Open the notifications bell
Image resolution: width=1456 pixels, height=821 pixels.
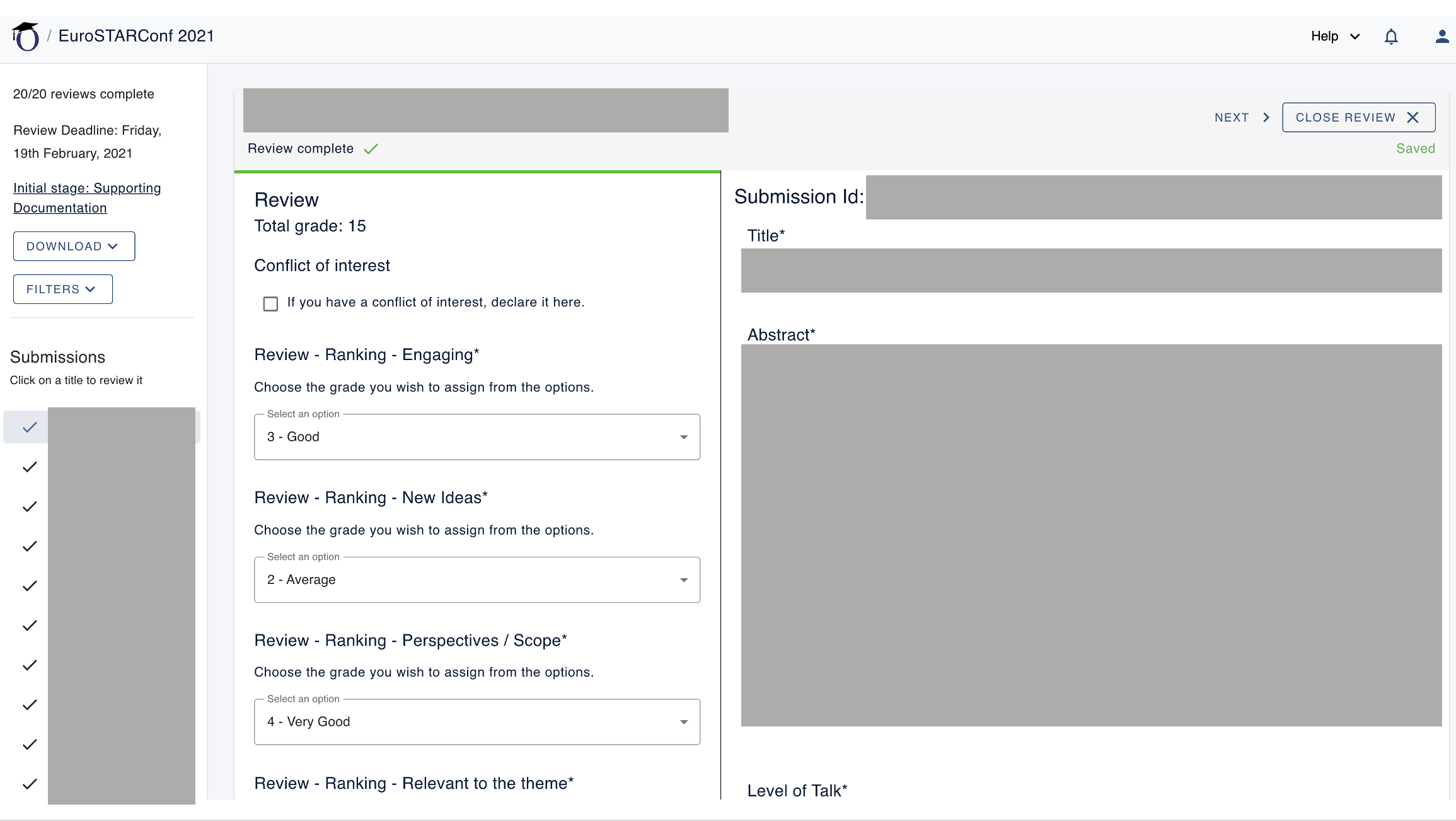[1391, 37]
